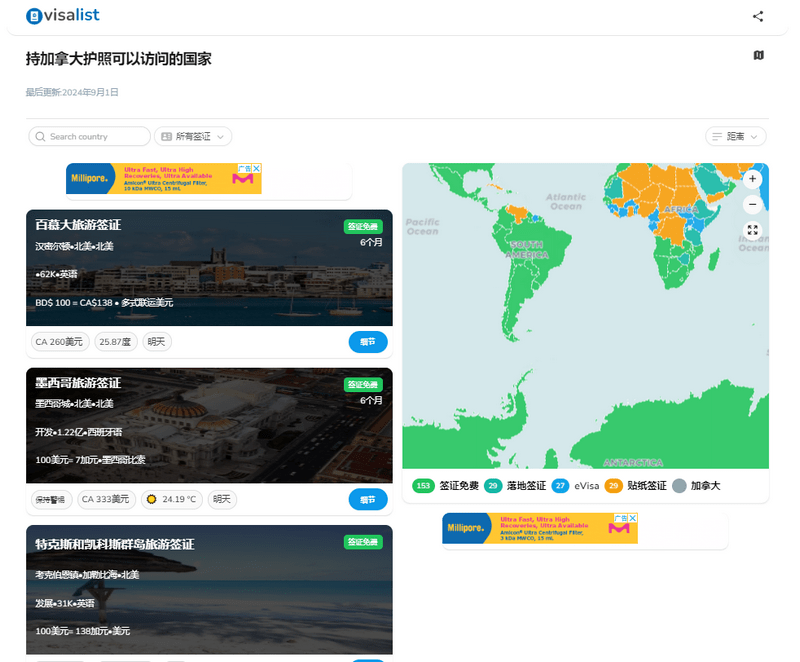The width and height of the screenshot is (800, 662).
Task: Open the 所有签证 visa type dropdown
Action: (192, 136)
